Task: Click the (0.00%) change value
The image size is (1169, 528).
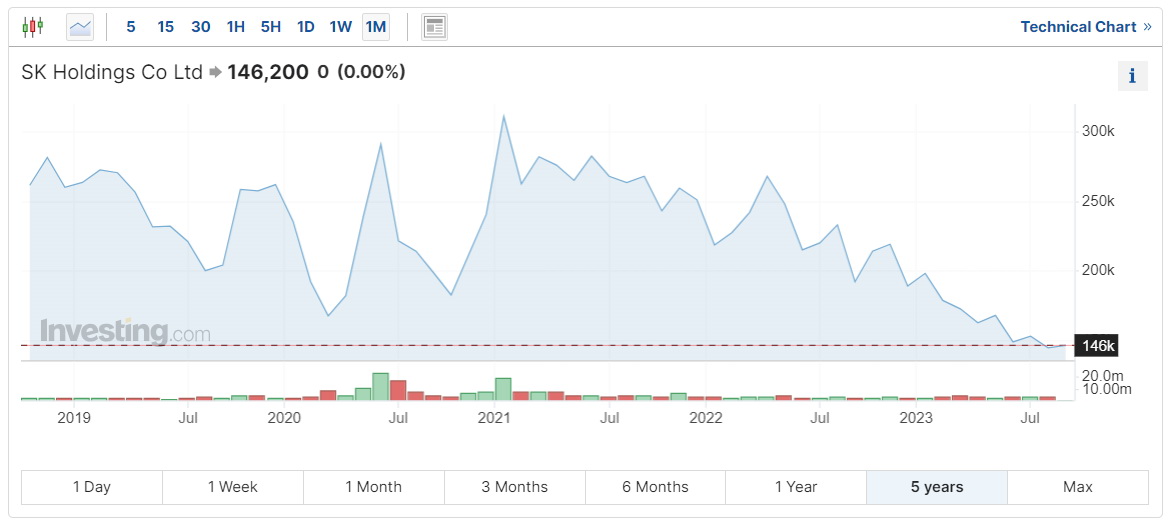Action: pos(371,72)
